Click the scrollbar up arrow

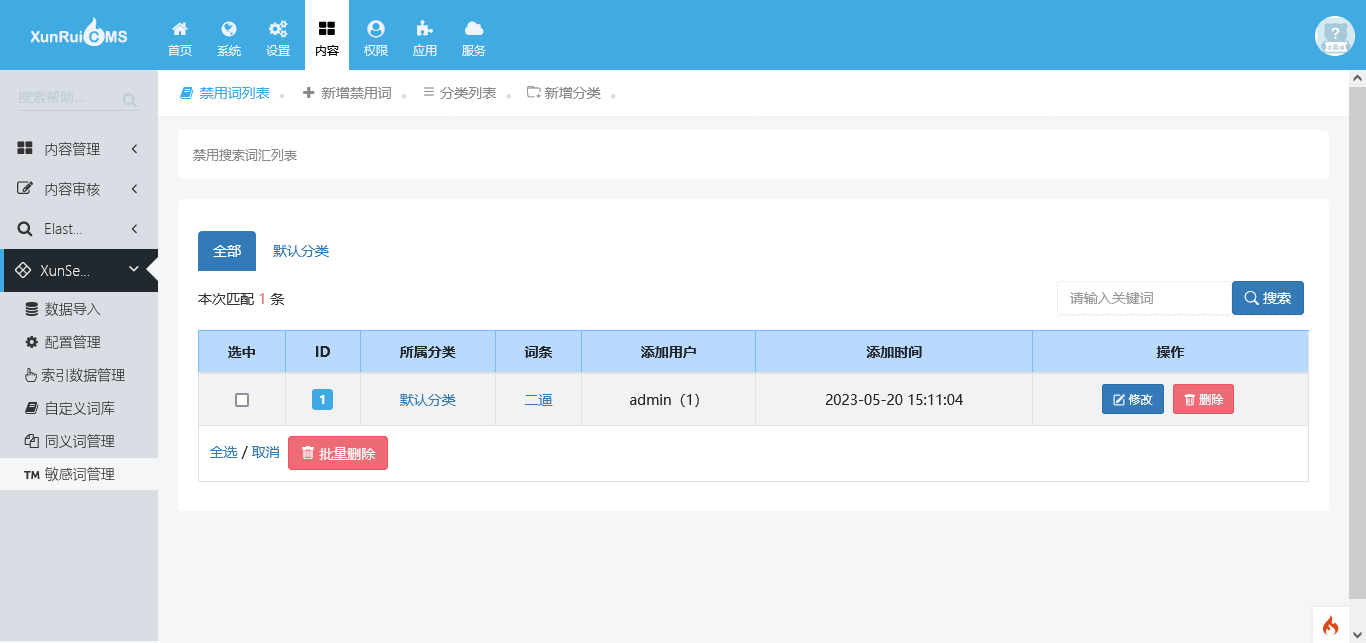(x=1357, y=77)
